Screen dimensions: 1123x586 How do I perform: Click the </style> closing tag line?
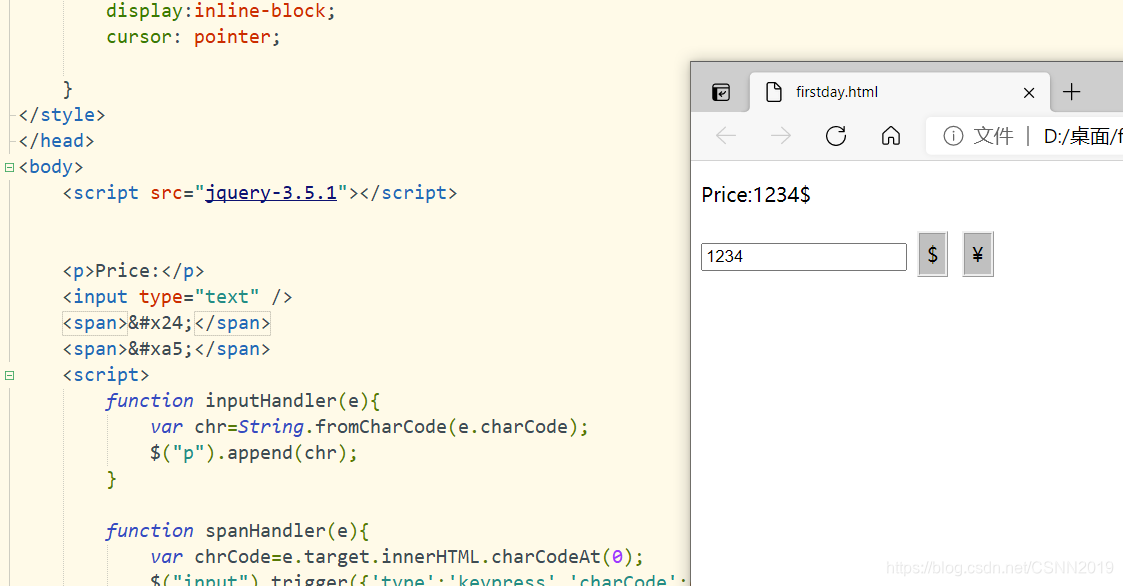click(62, 115)
